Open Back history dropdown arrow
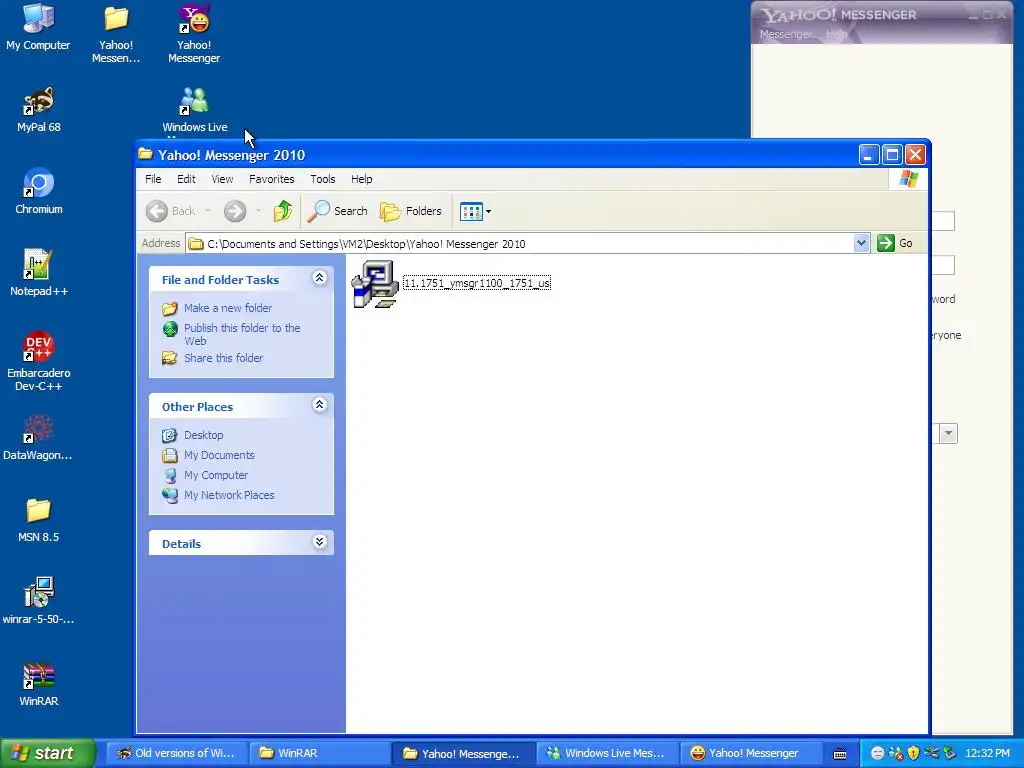1024x768 pixels. 208,211
